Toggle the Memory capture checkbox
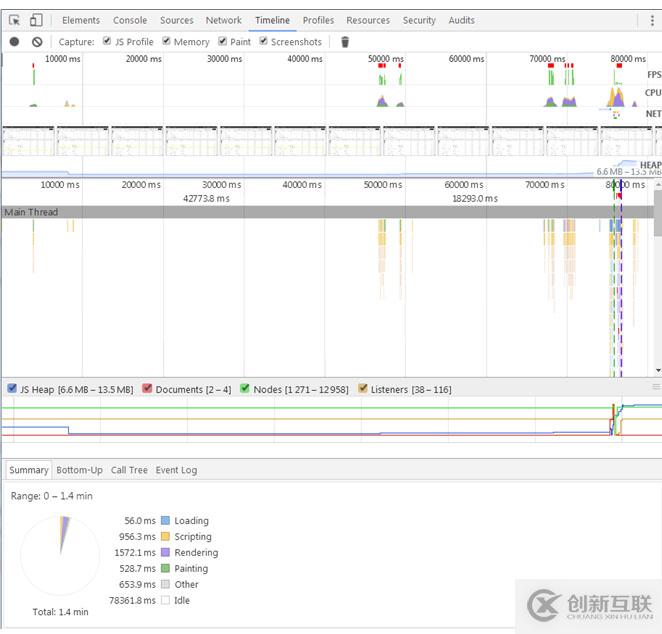This screenshot has height=634, width=662. (166, 41)
